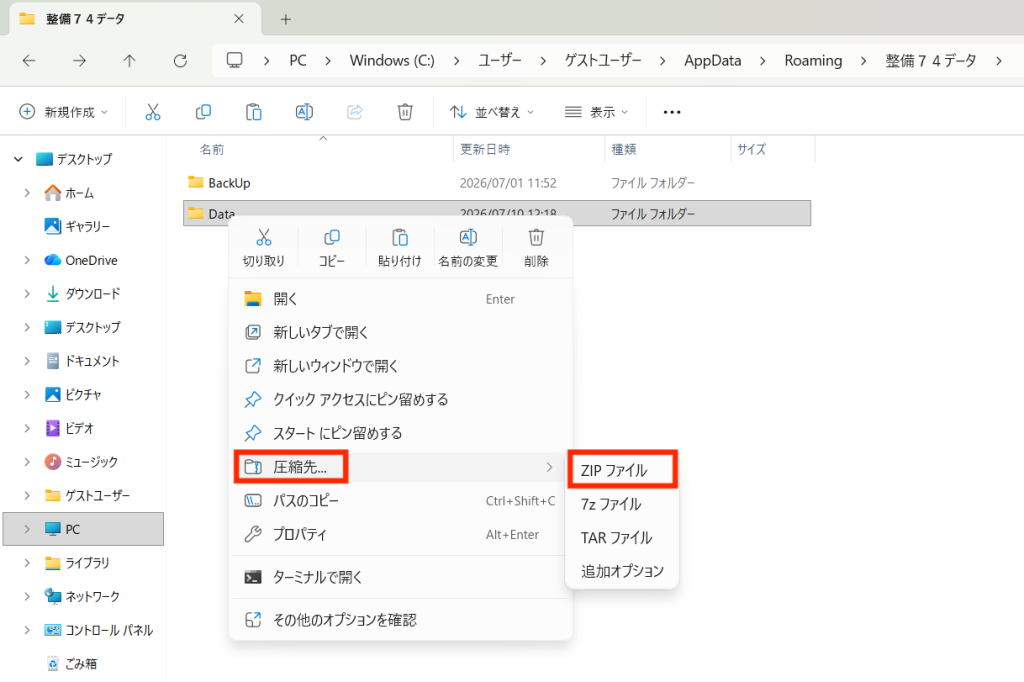1024x682 pixels.
Task: Choose スタート にピン留めする
Action: pos(400,433)
